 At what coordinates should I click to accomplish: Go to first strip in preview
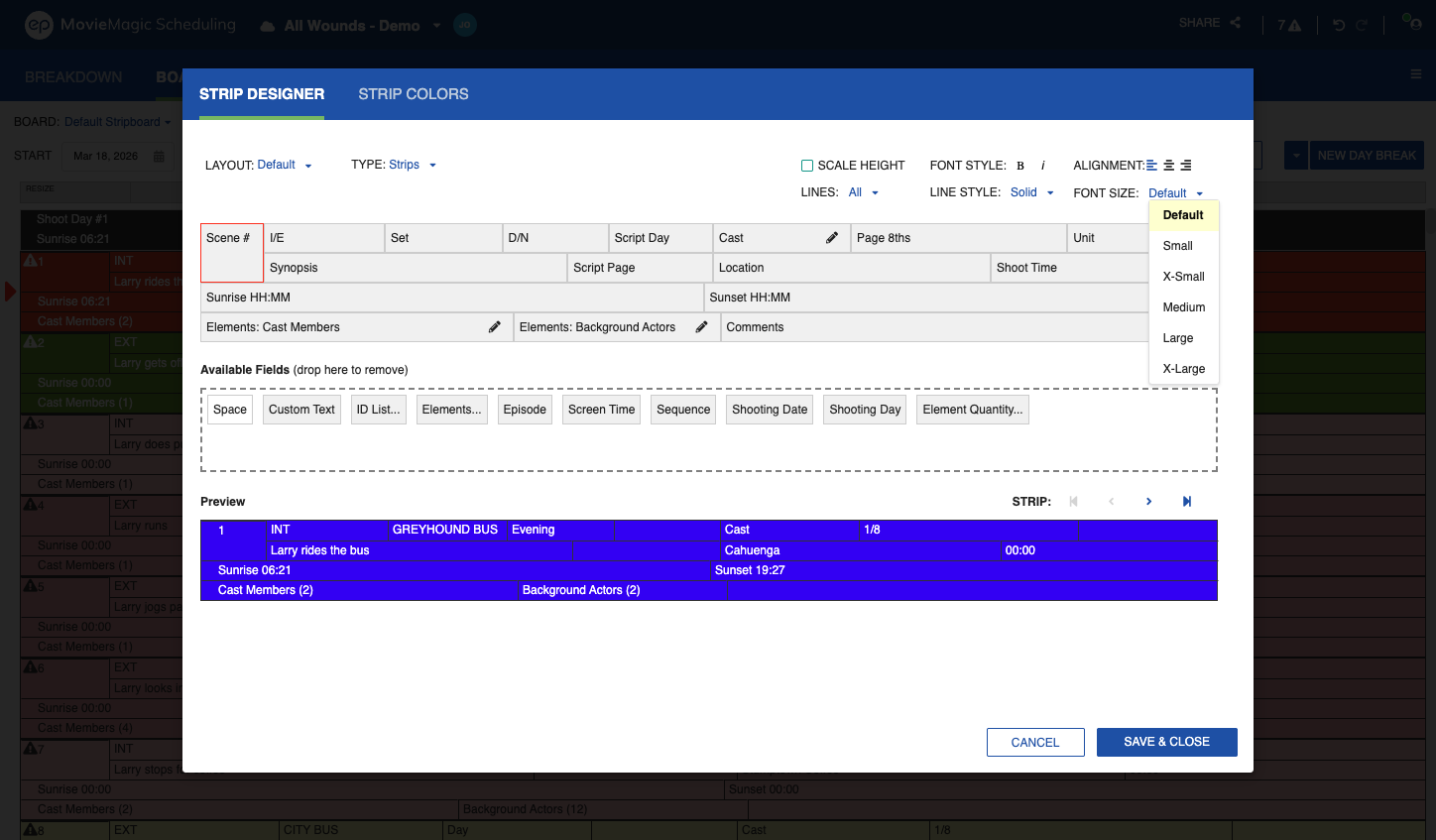click(1073, 502)
